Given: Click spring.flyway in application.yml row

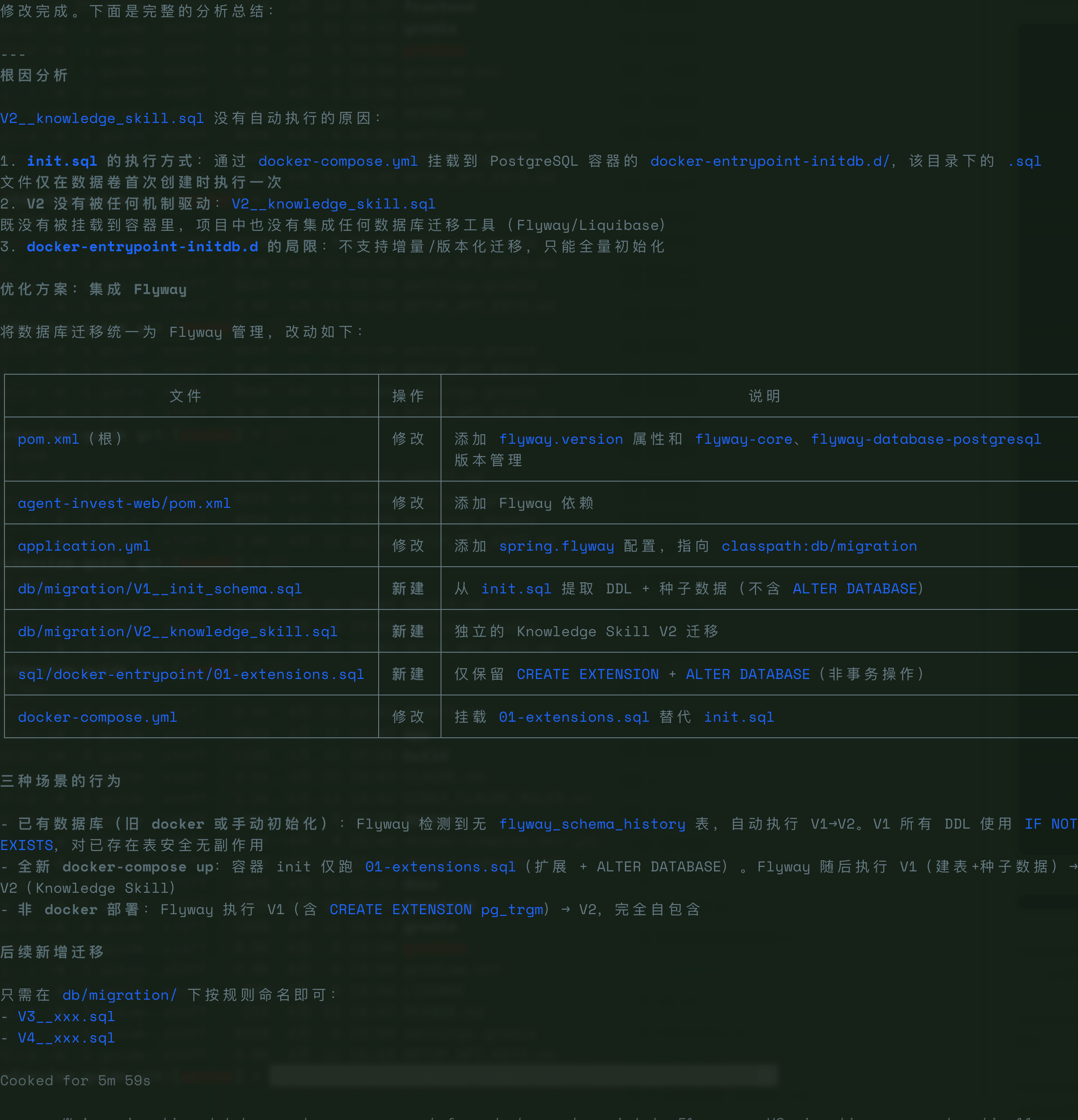Looking at the screenshot, I should coord(556,546).
